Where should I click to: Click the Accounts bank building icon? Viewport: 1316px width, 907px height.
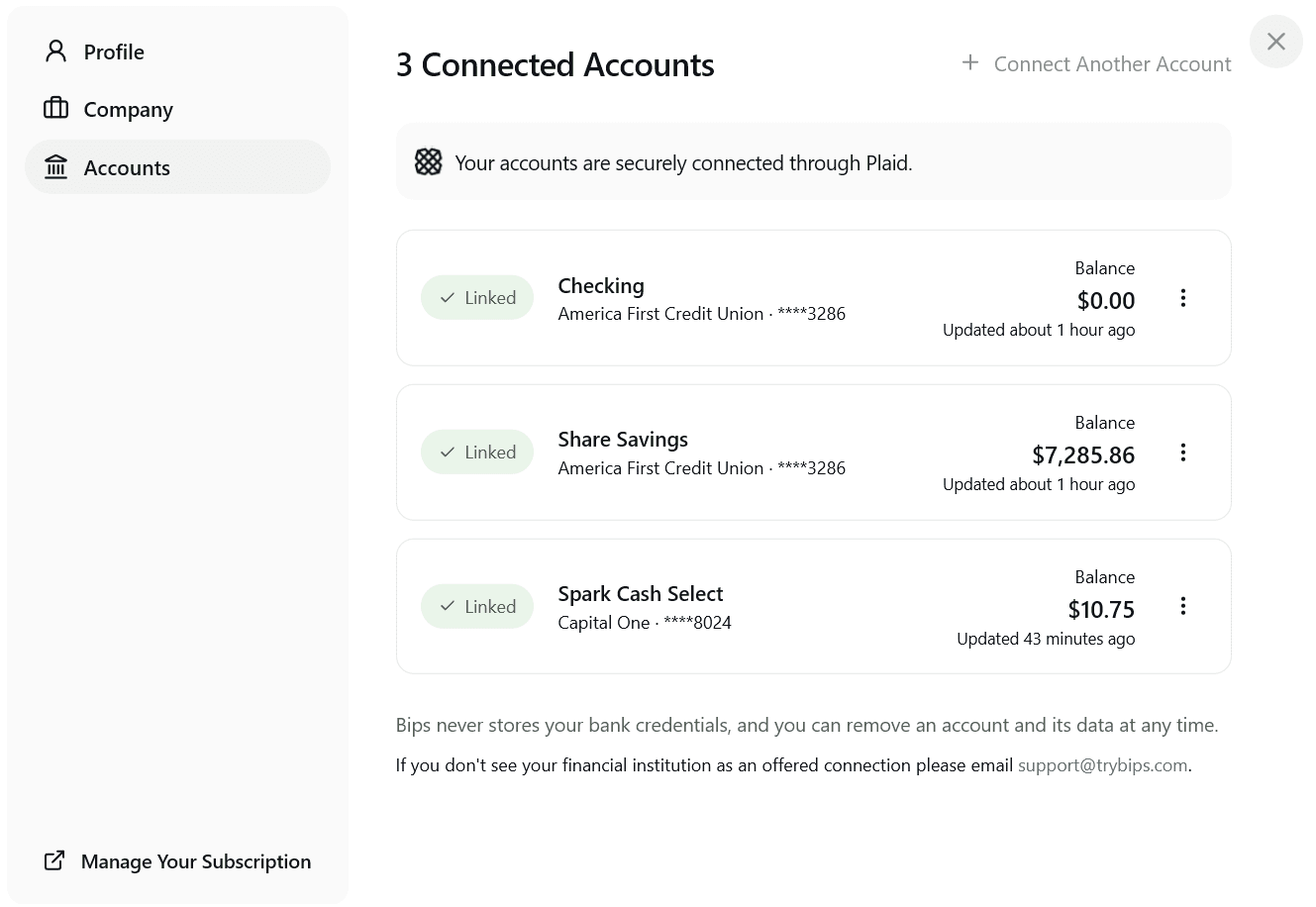pyautogui.click(x=55, y=167)
